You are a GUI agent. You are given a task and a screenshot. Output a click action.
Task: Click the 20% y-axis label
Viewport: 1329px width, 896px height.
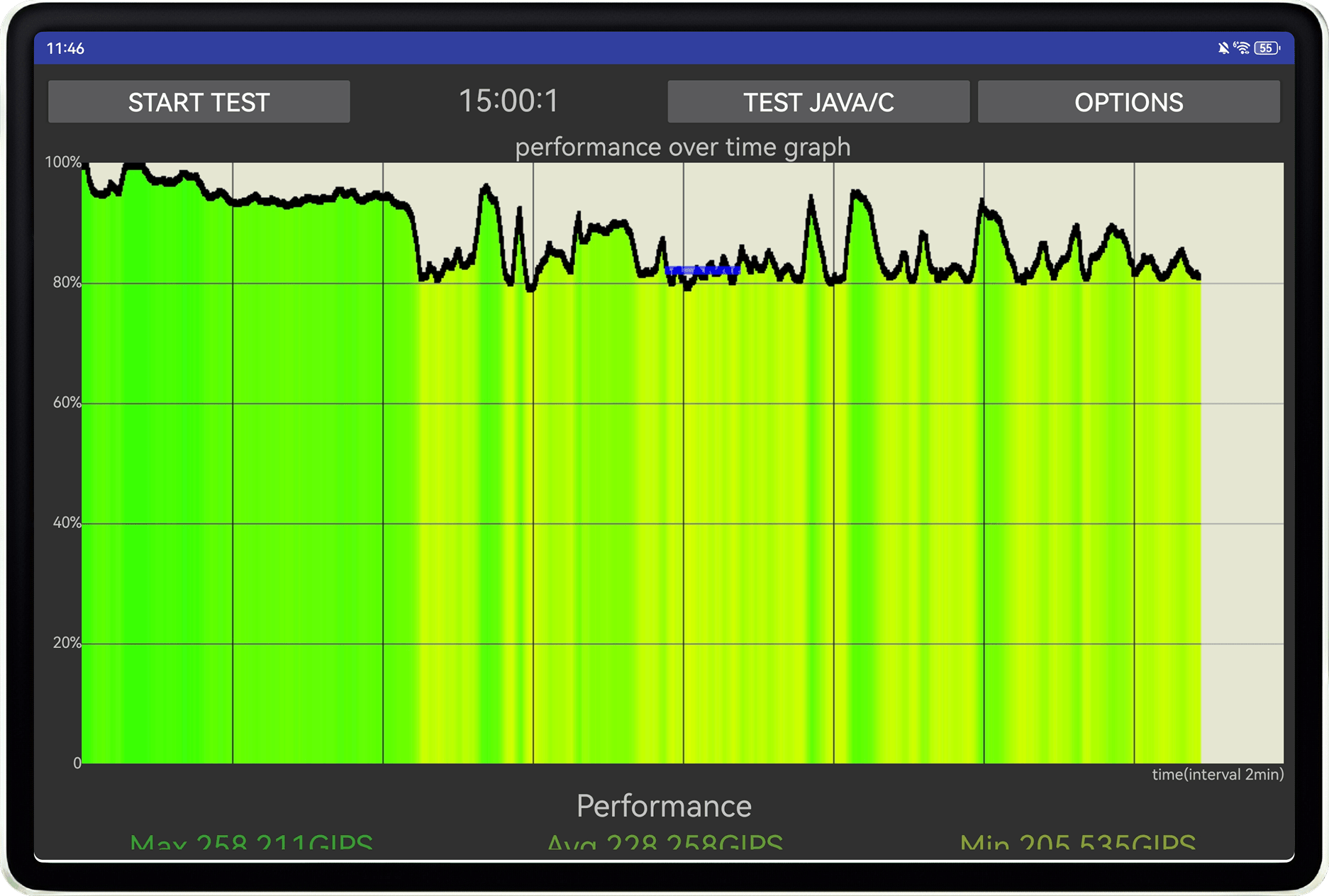pyautogui.click(x=67, y=643)
